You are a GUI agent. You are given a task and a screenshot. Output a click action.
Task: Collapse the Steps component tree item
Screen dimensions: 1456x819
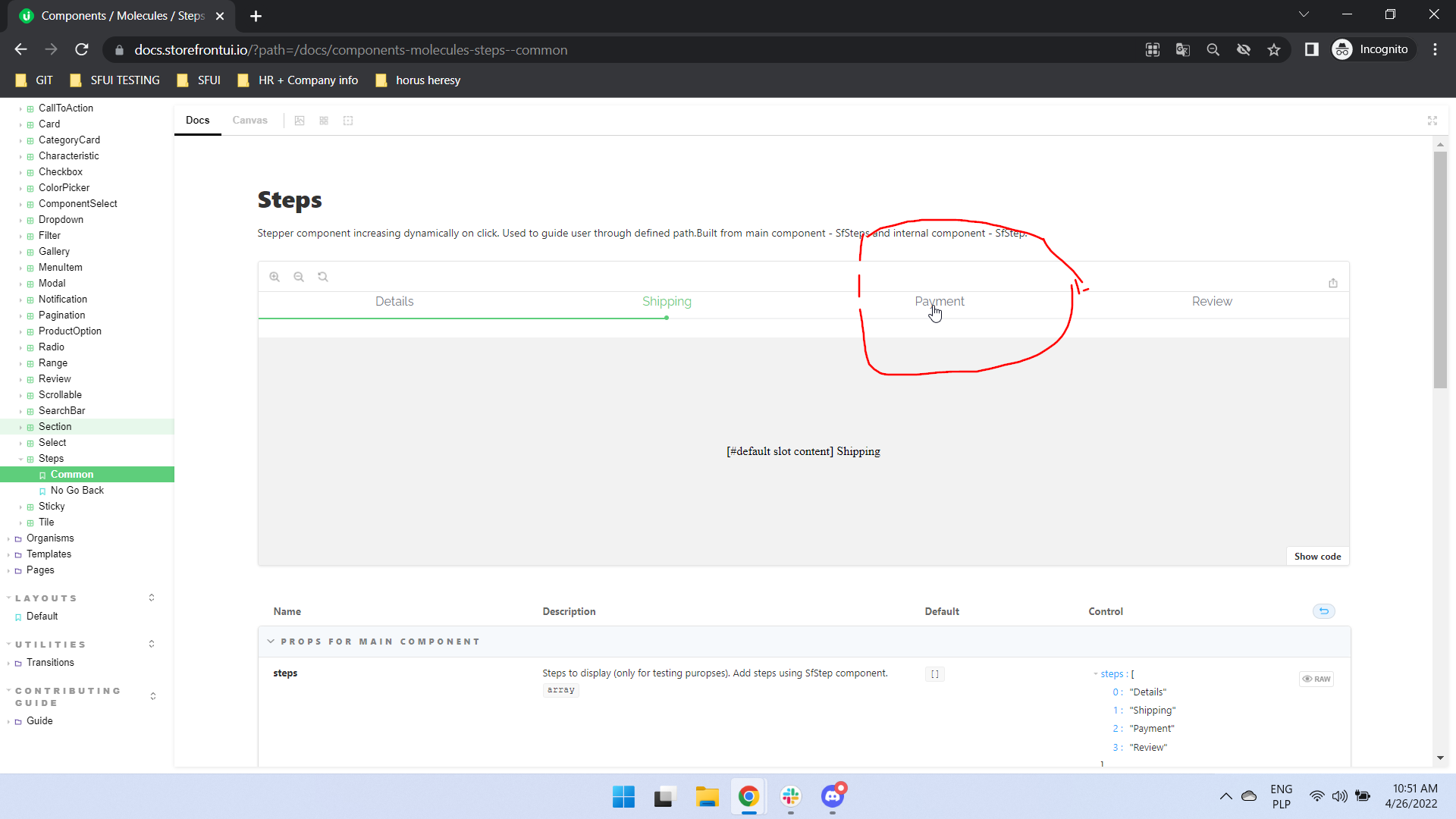20,458
